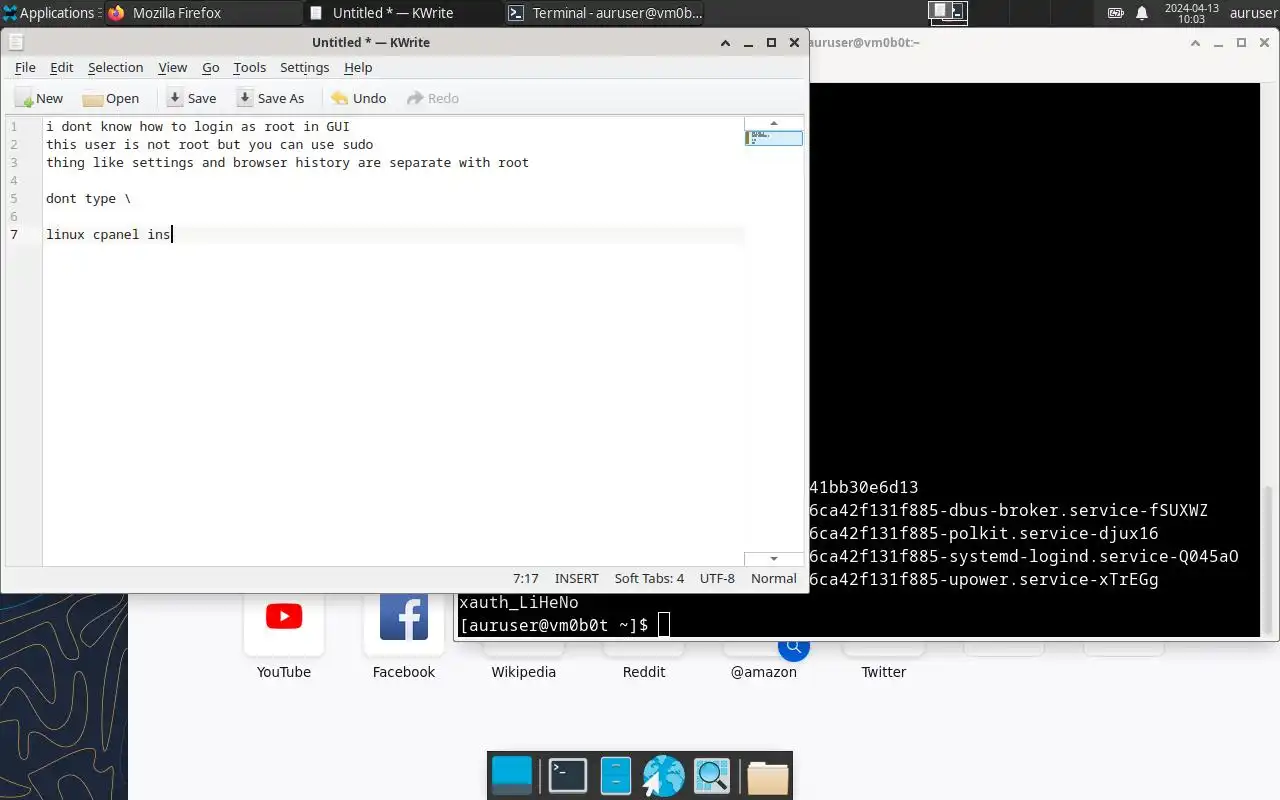Click the line 'linux cpanel ins'

[x=108, y=234]
